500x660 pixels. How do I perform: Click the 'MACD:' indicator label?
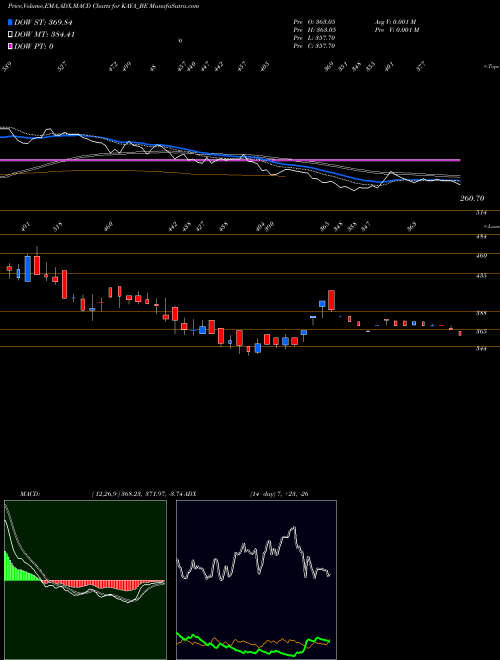(x=30, y=494)
